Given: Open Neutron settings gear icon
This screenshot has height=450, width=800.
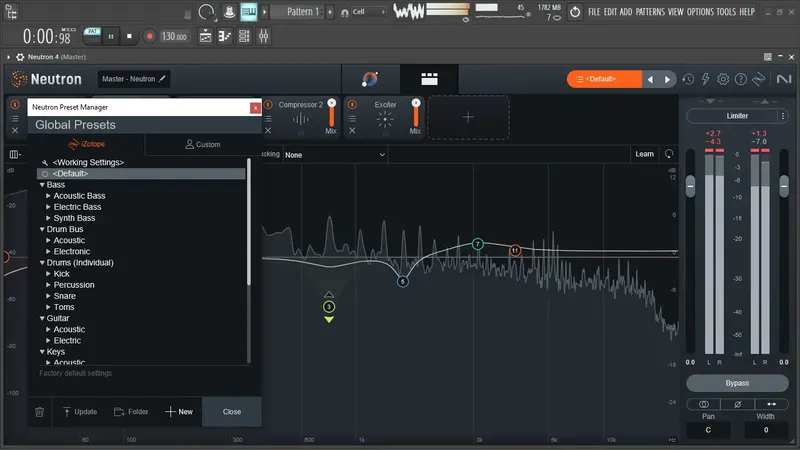Looking at the screenshot, I should tap(723, 79).
